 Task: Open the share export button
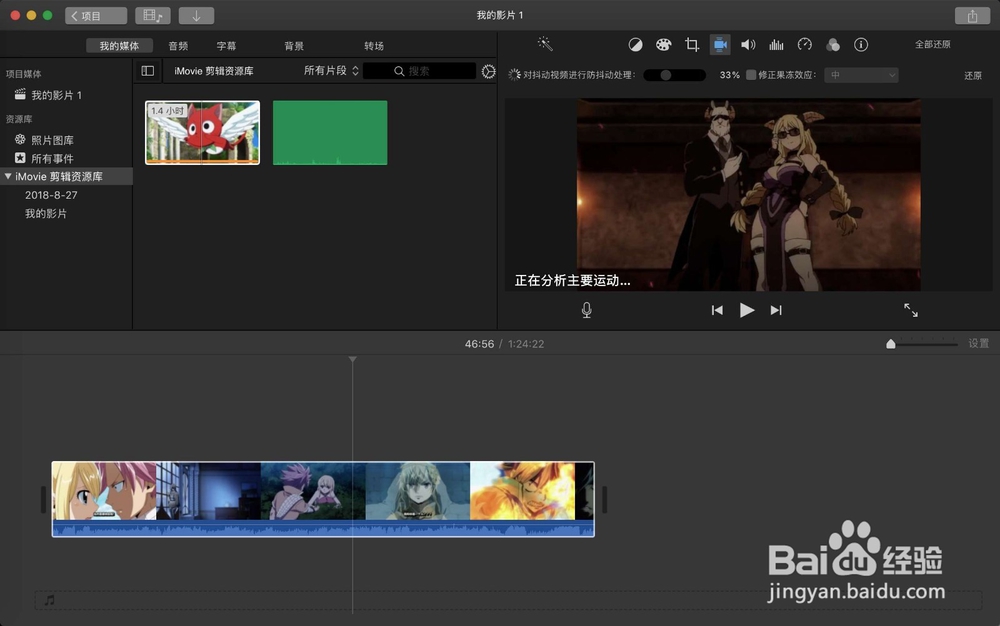972,16
